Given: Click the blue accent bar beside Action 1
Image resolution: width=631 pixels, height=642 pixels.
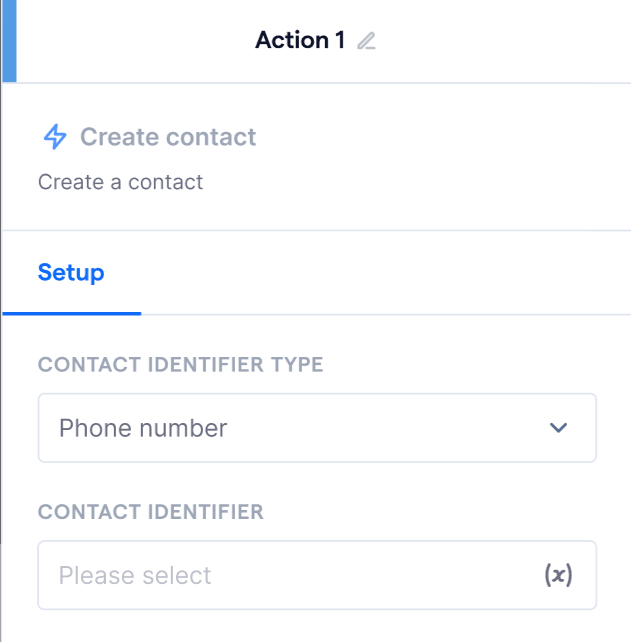Looking at the screenshot, I should point(9,41).
